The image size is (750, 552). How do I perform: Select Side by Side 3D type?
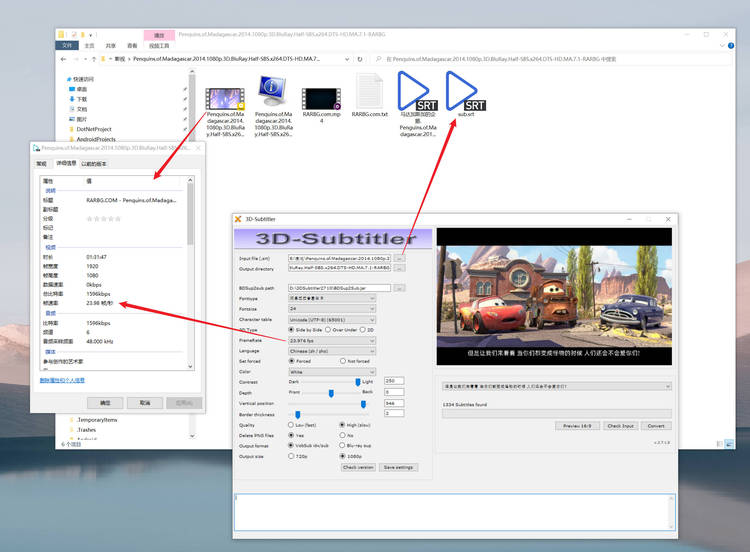point(291,330)
